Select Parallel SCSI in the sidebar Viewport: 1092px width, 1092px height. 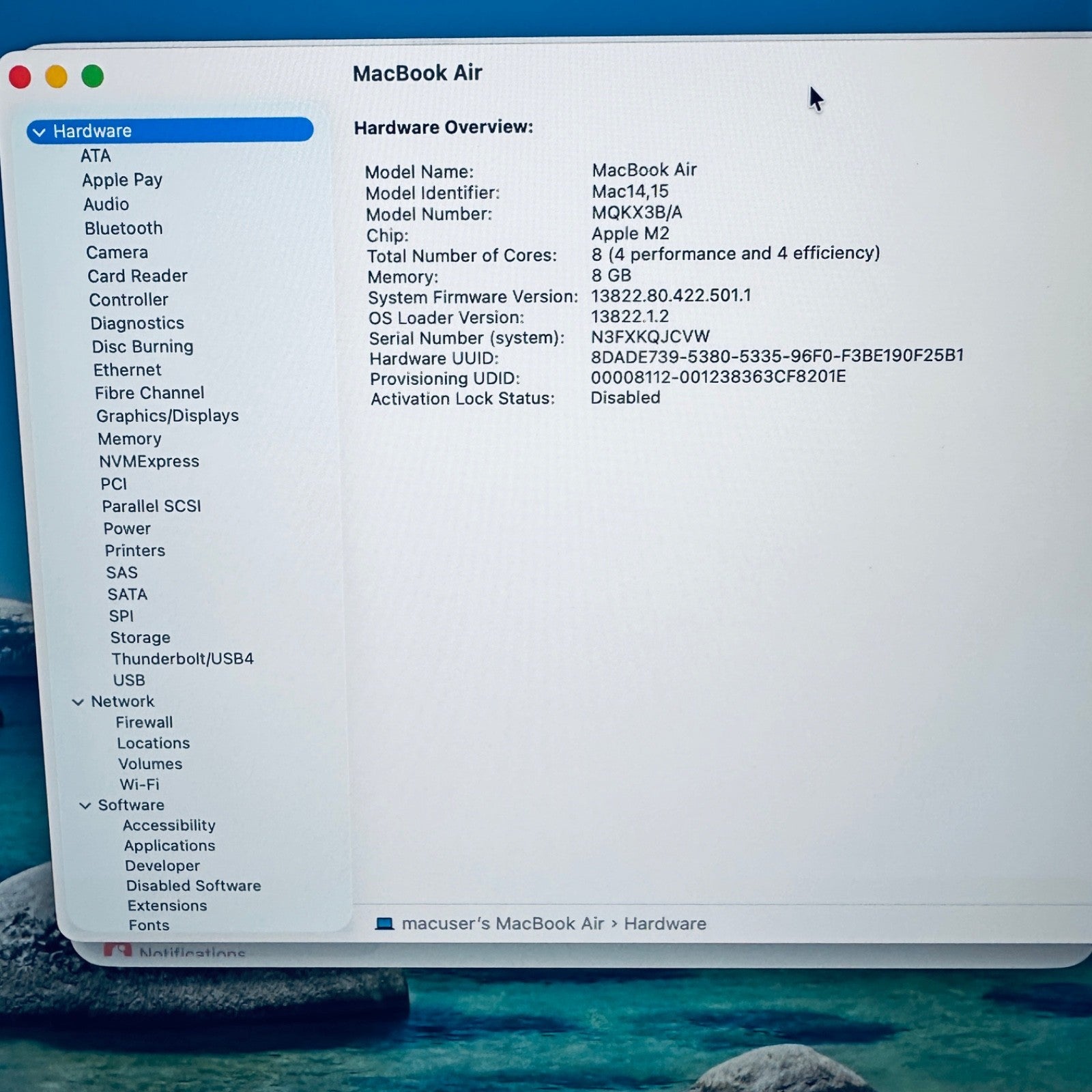152,506
